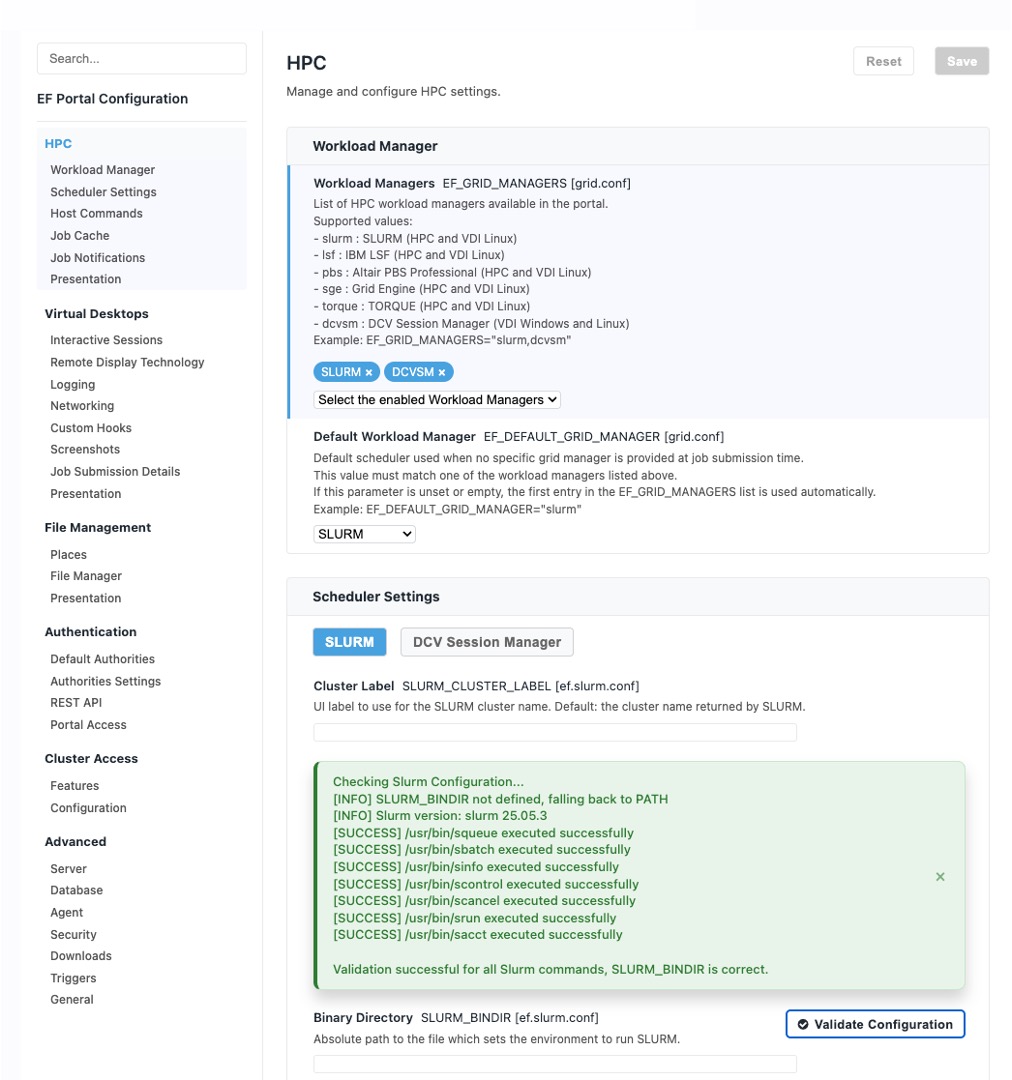The height and width of the screenshot is (1080, 1012).
Task: Select File Manager in sidebar
Action: point(86,576)
